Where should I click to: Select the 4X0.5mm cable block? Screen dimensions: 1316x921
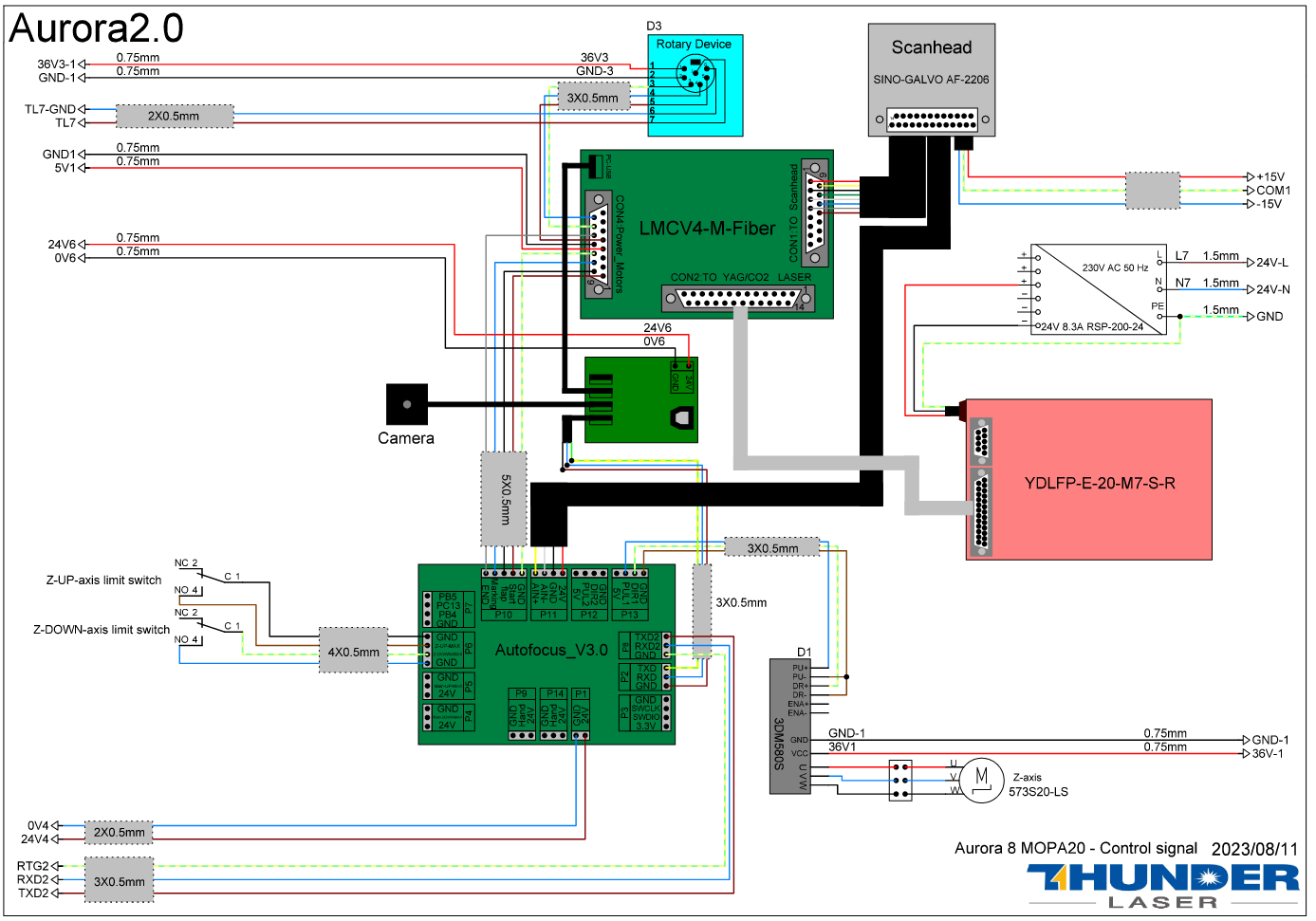(x=353, y=651)
